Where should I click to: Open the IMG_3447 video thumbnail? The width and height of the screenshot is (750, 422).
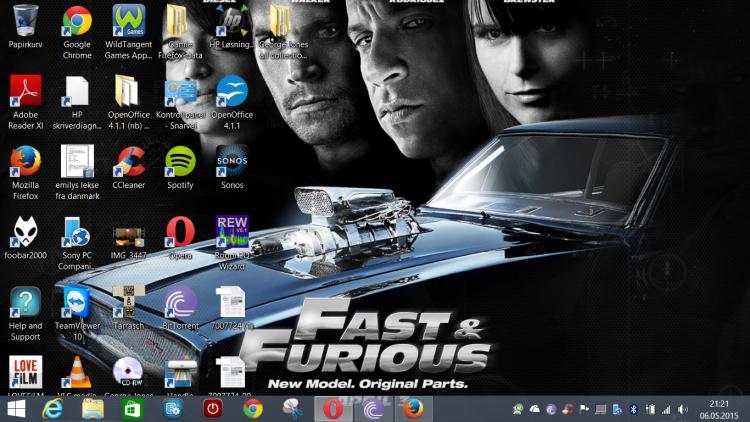[129, 235]
